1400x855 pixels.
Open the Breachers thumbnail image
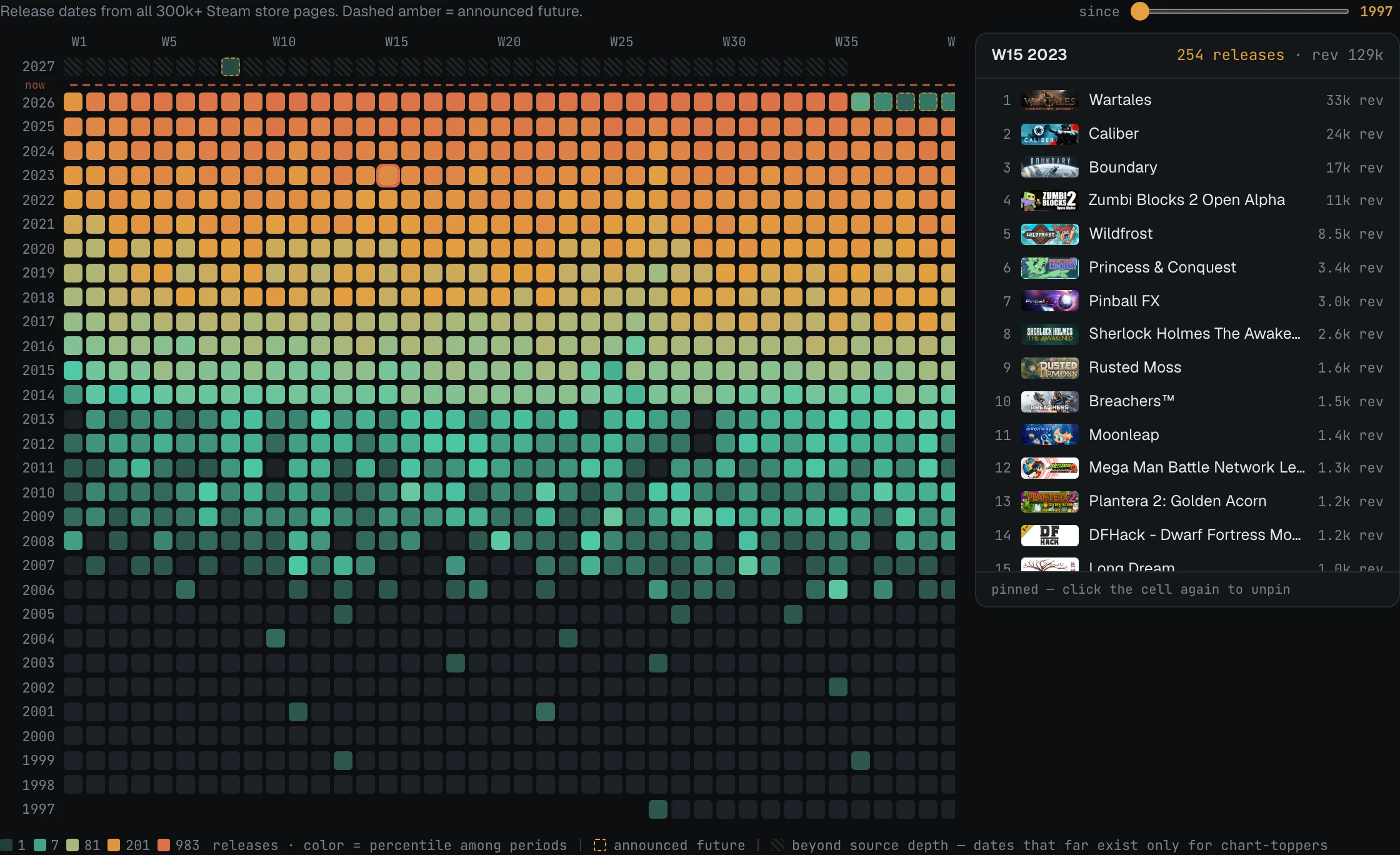(x=1049, y=401)
